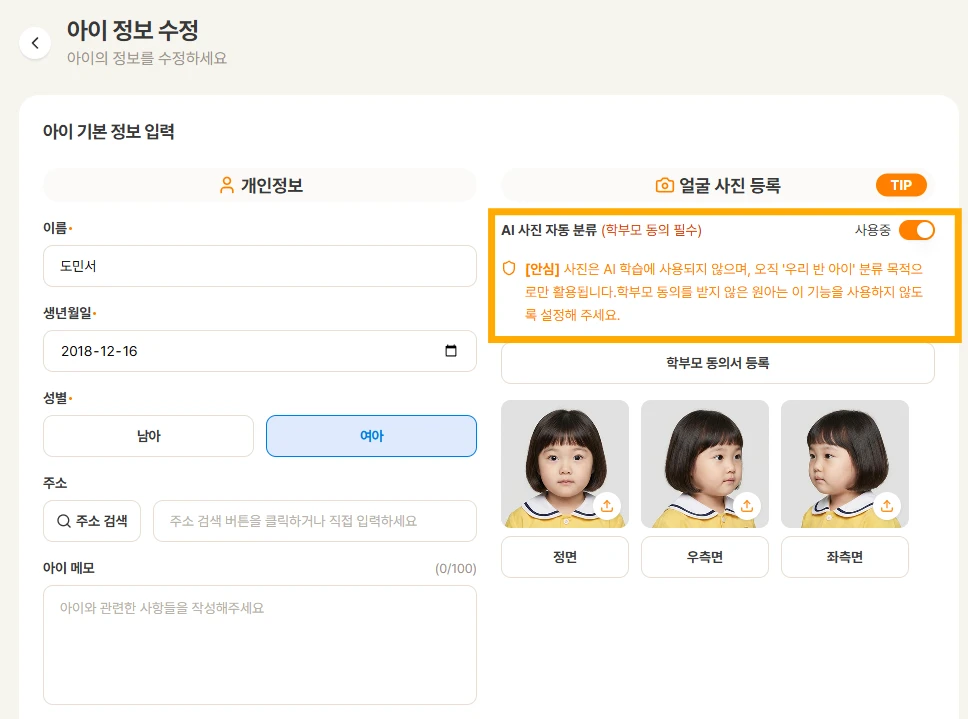Open the TIP badge for face photos
968x719 pixels.
[x=901, y=185]
